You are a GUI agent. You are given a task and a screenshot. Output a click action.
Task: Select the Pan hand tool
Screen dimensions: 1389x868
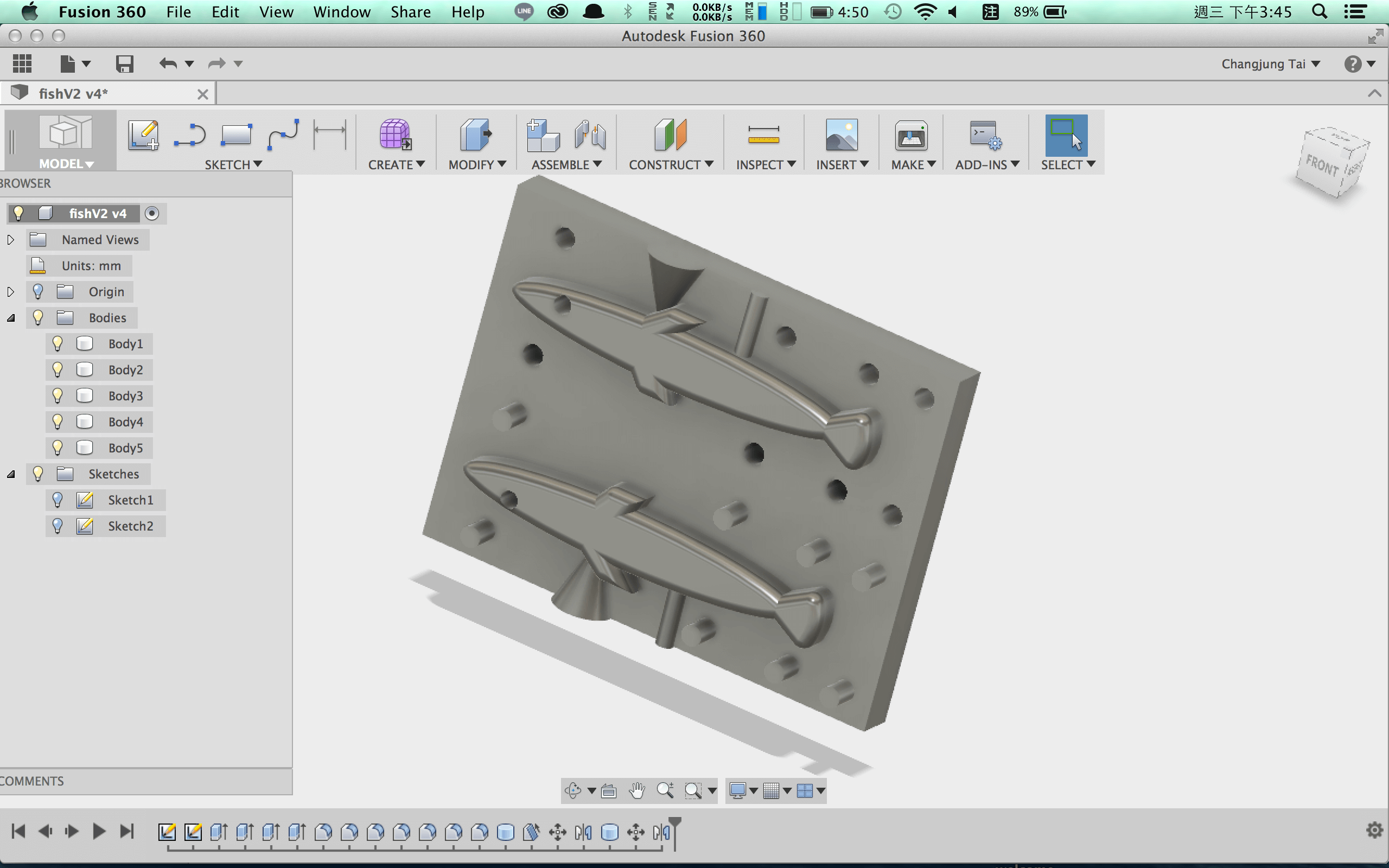click(x=637, y=790)
